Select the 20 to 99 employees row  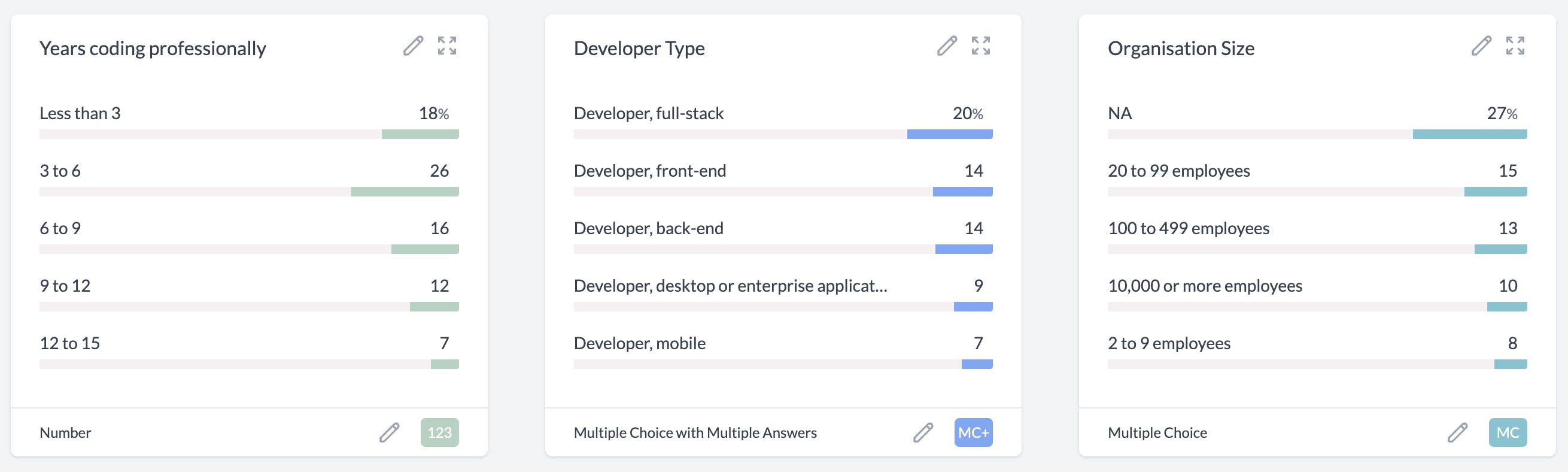click(x=1178, y=171)
